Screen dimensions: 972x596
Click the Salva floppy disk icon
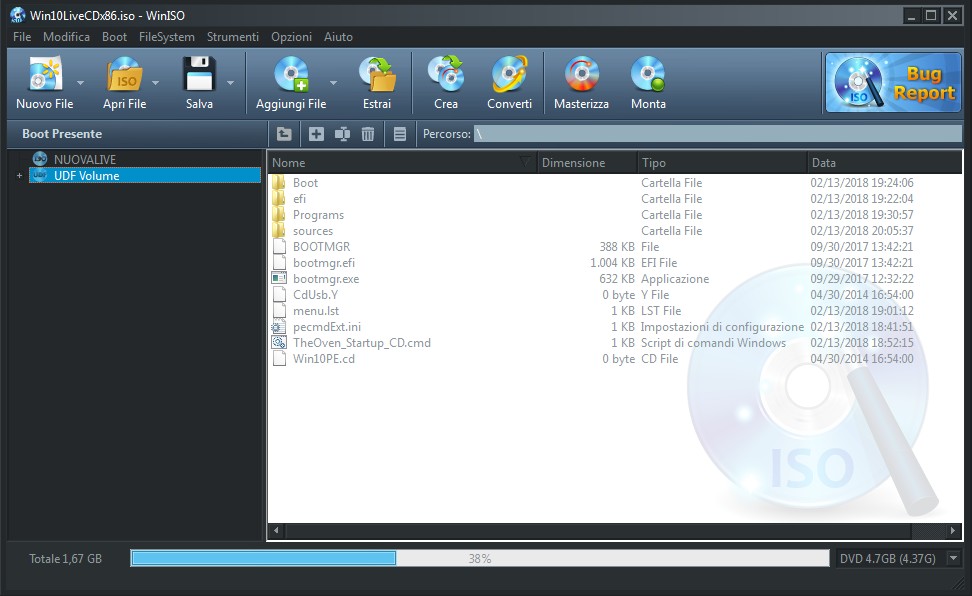point(199,74)
